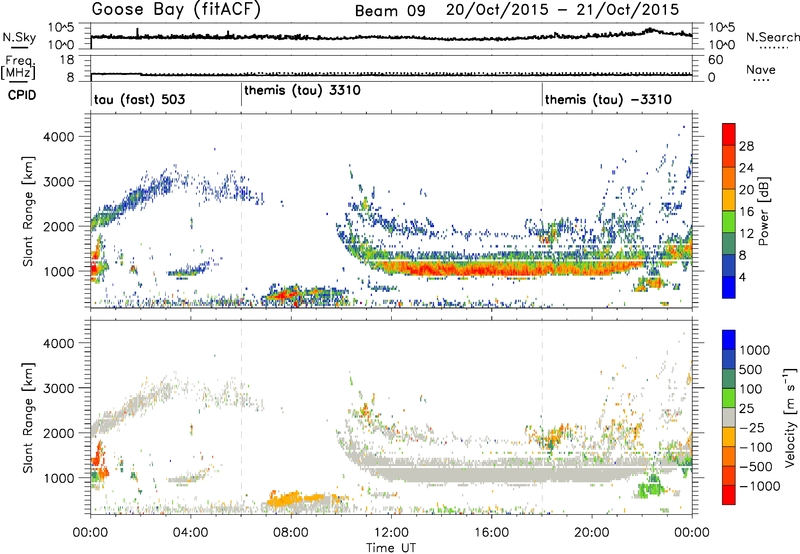Pick the blue 4–8 dB Power color segment

tap(729, 266)
